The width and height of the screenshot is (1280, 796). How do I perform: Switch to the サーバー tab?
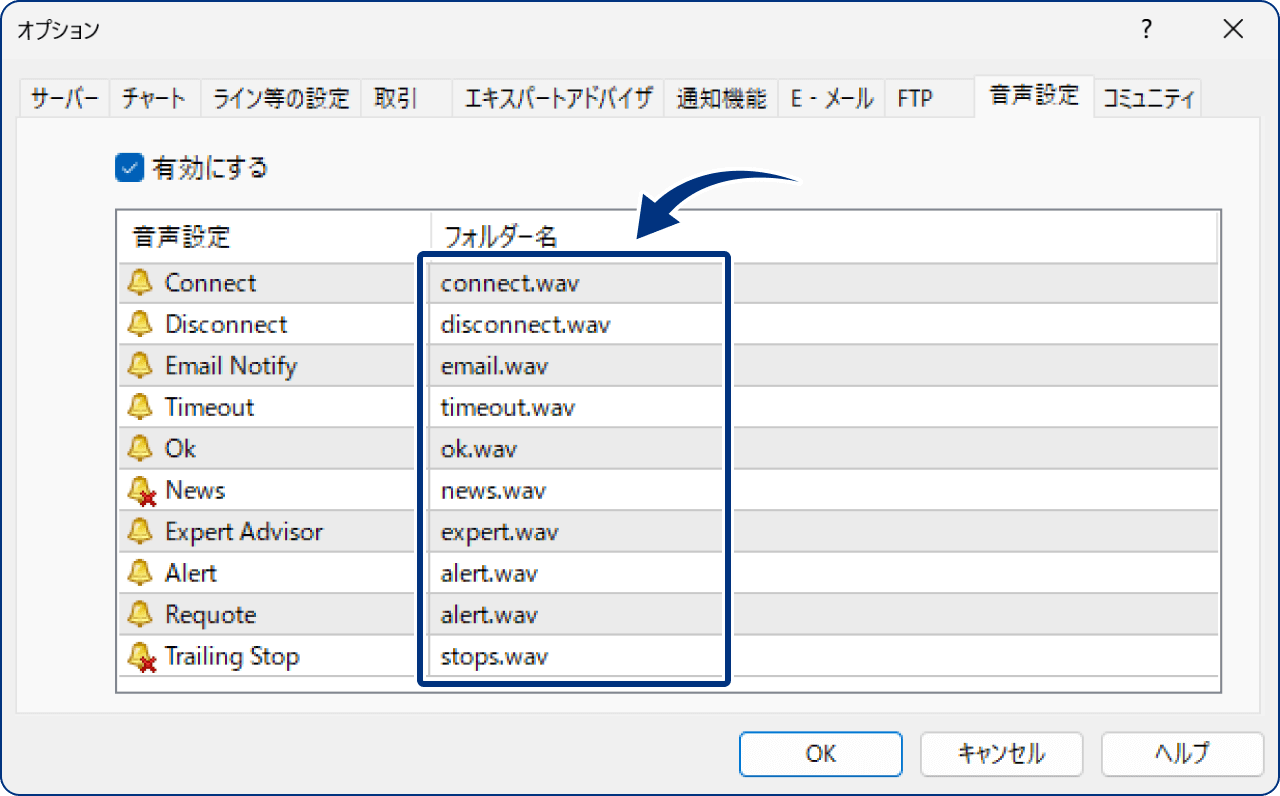pos(63,97)
